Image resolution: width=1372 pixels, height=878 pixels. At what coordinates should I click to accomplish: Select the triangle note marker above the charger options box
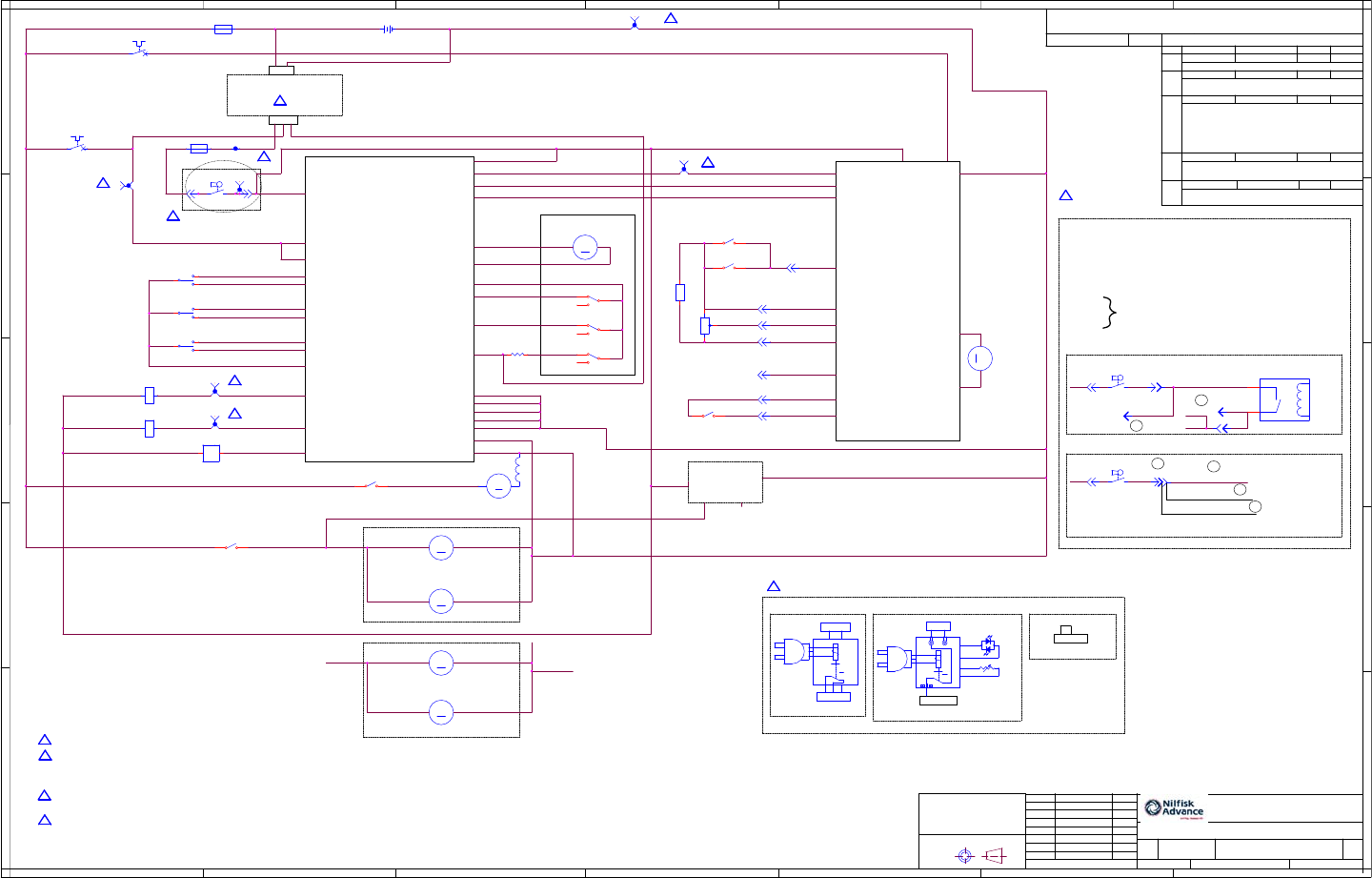(774, 585)
